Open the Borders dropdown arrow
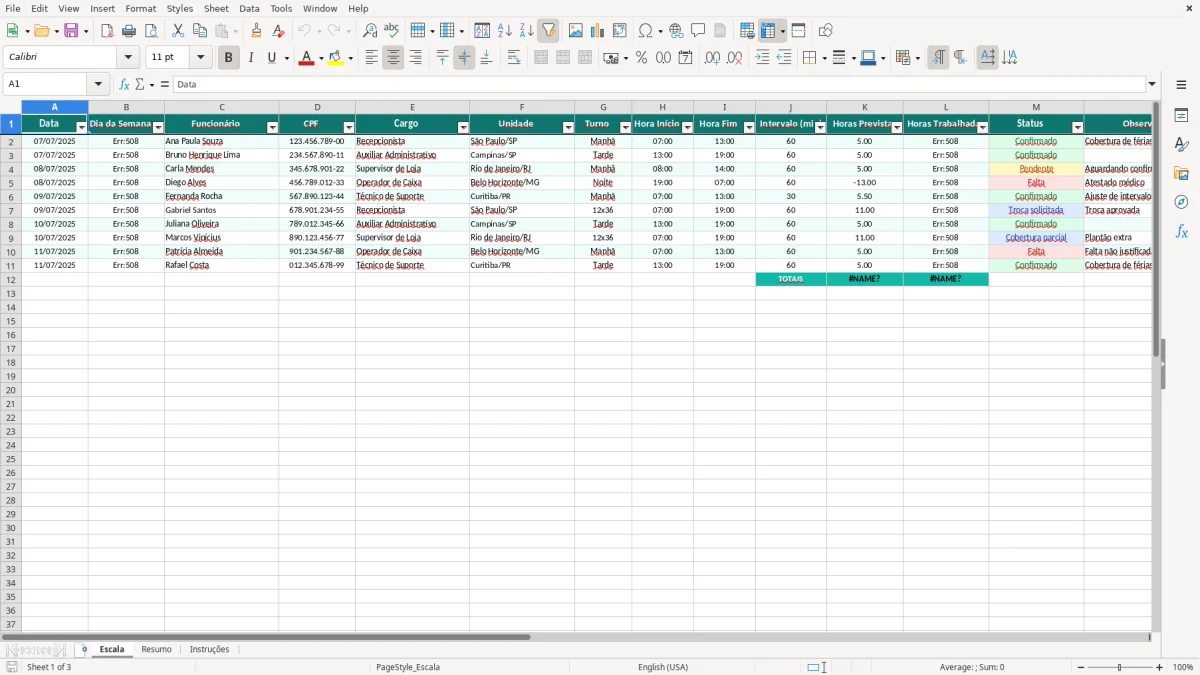1200x675 pixels. tap(824, 58)
